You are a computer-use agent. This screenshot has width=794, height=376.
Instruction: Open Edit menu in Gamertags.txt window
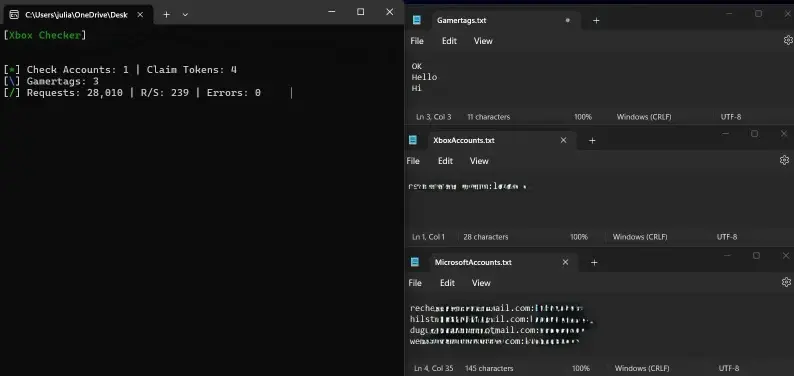pos(449,41)
